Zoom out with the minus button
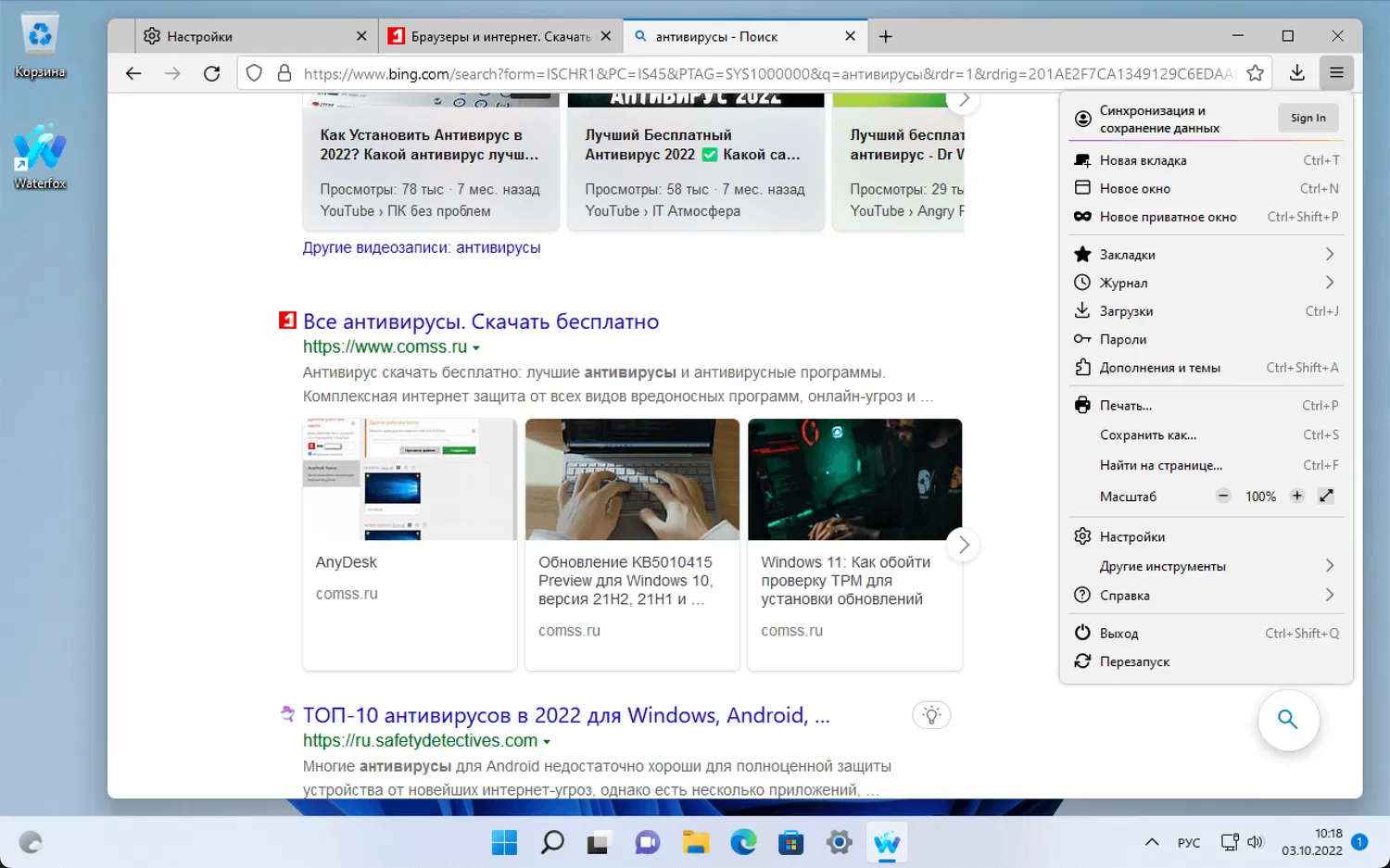The width and height of the screenshot is (1390, 868). click(1223, 497)
